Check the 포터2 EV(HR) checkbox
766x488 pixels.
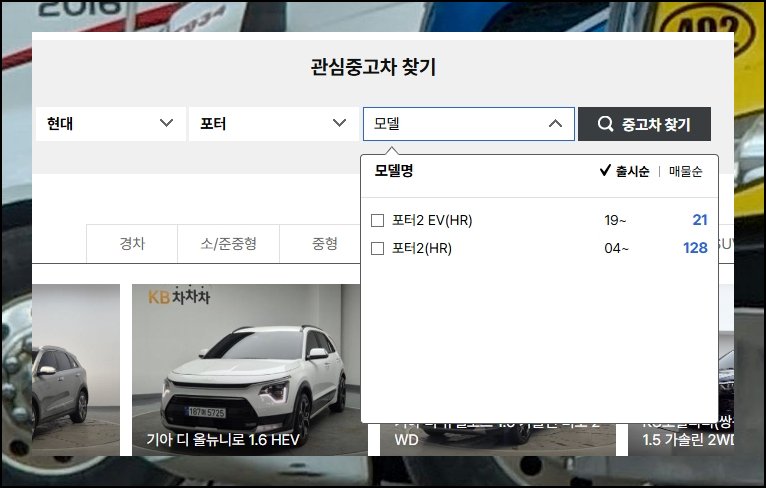click(x=378, y=220)
